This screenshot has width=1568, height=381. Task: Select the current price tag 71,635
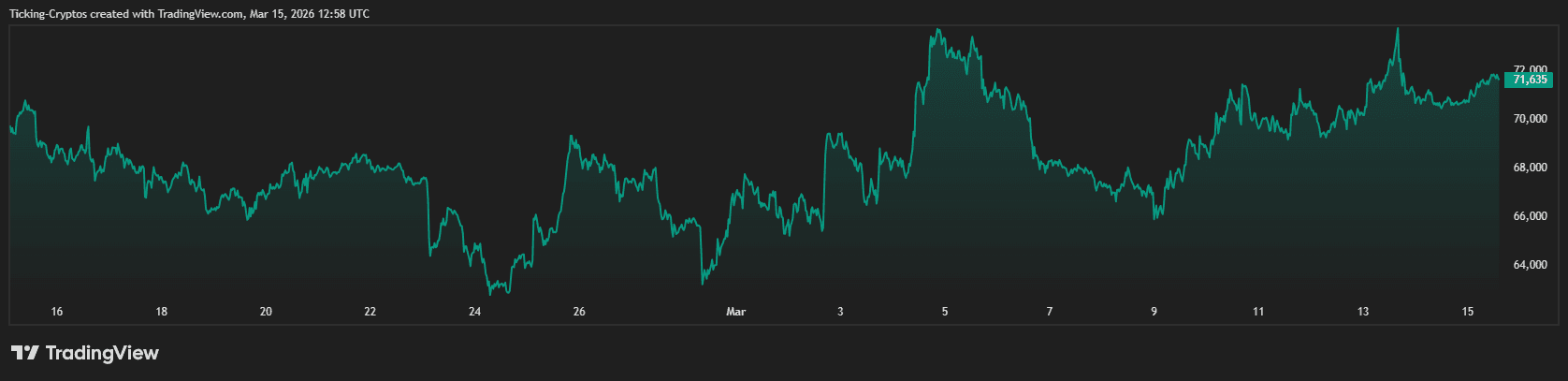coord(1529,81)
